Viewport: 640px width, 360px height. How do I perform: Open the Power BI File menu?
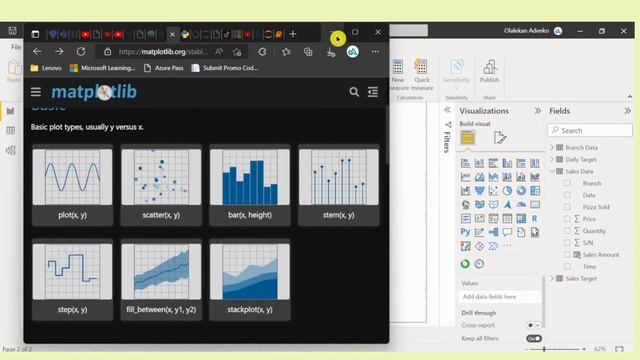(x=16, y=47)
